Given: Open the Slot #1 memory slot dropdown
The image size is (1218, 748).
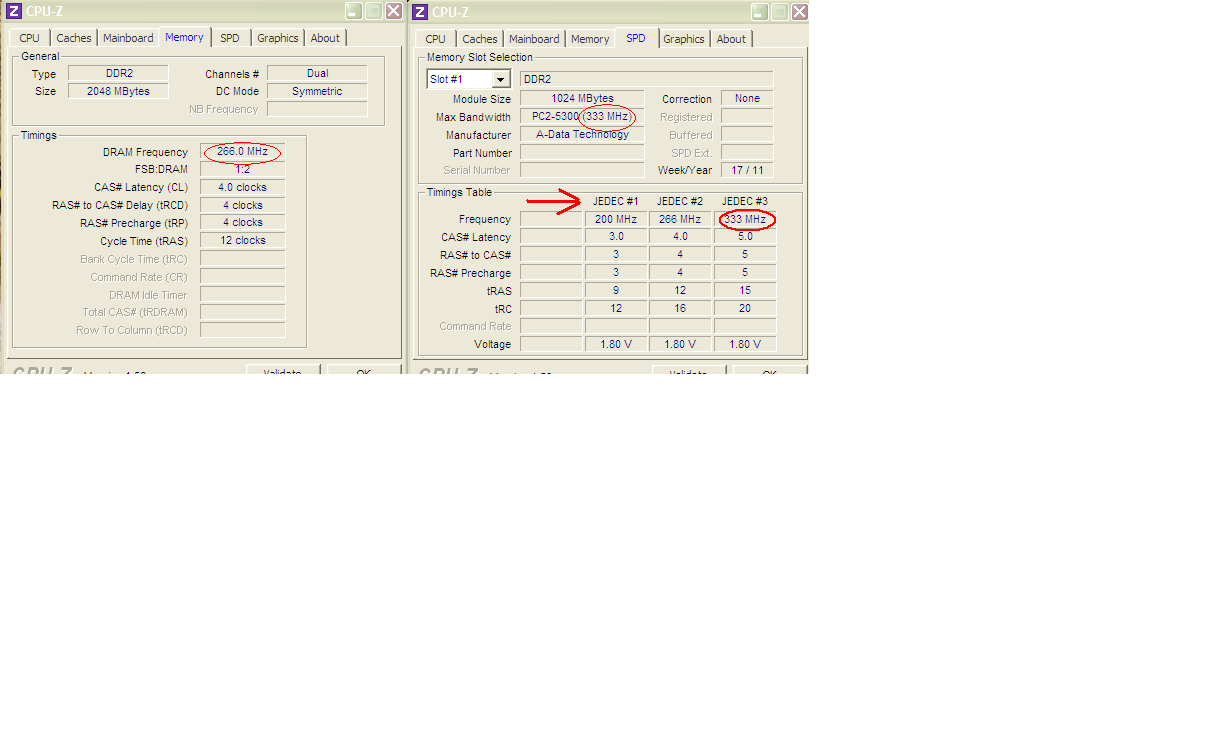Looking at the screenshot, I should click(x=501, y=79).
